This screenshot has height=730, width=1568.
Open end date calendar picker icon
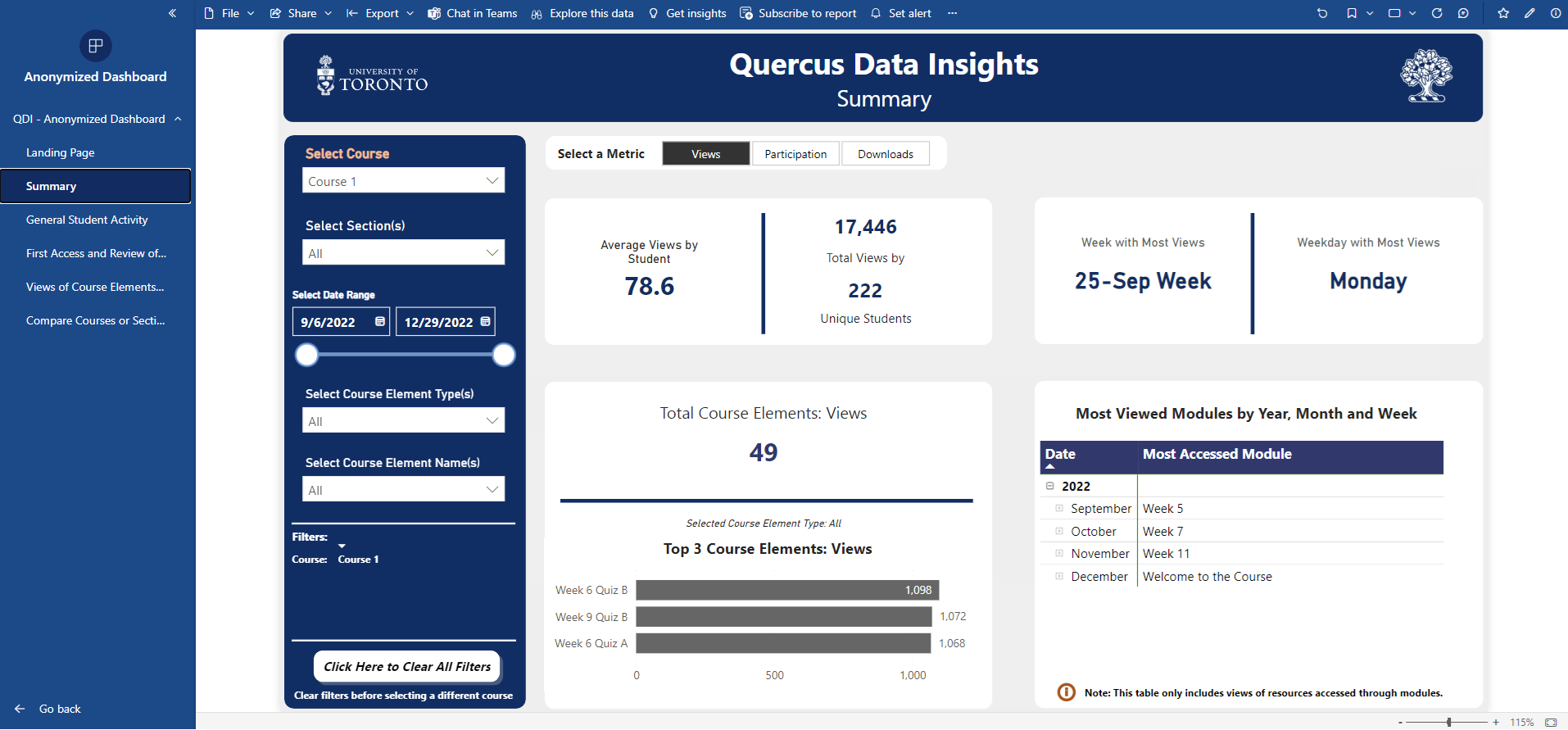(486, 321)
